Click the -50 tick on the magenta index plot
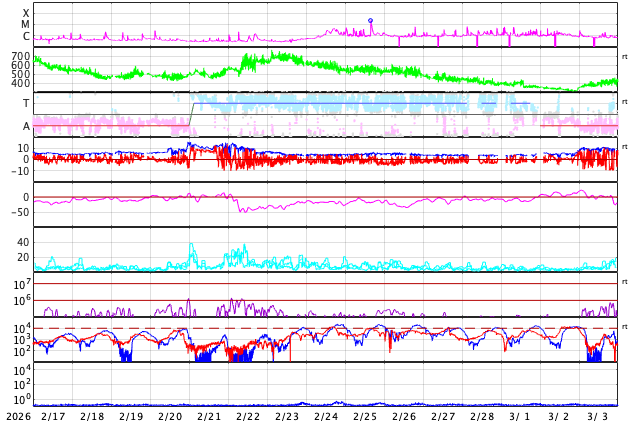Image resolution: width=634 pixels, height=424 pixels. pos(20,212)
